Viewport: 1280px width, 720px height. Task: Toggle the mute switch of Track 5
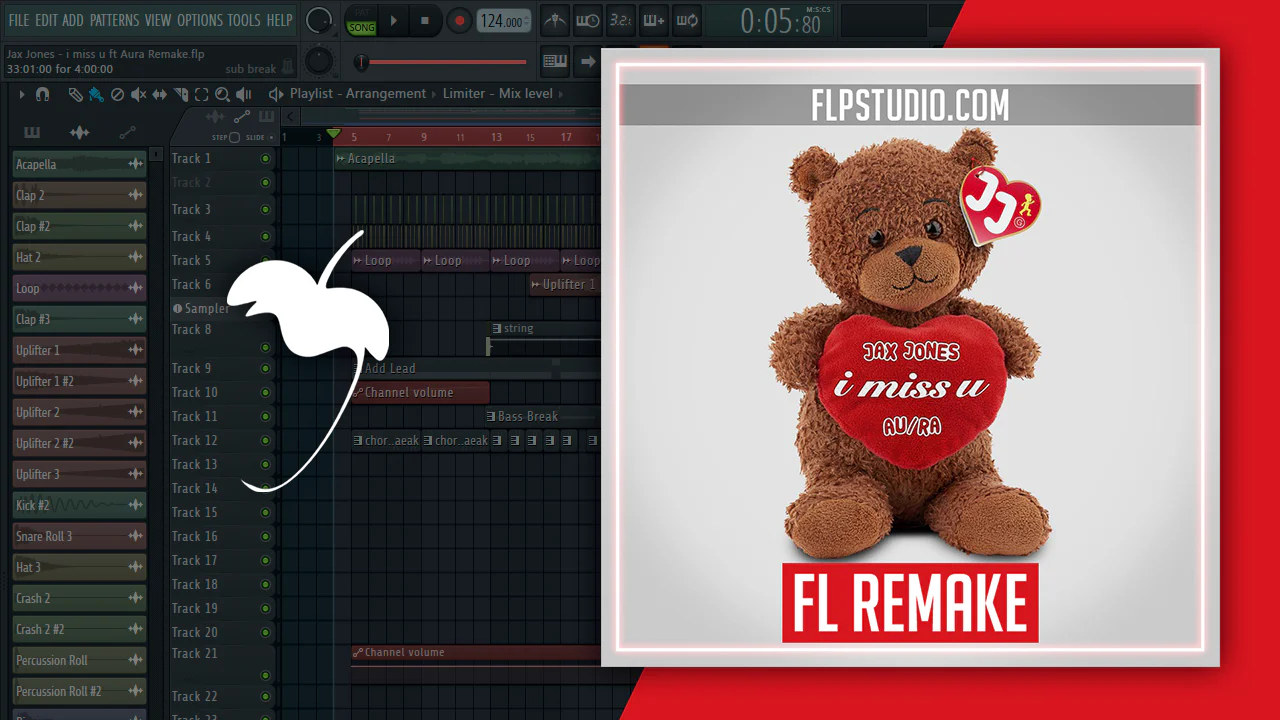click(265, 261)
